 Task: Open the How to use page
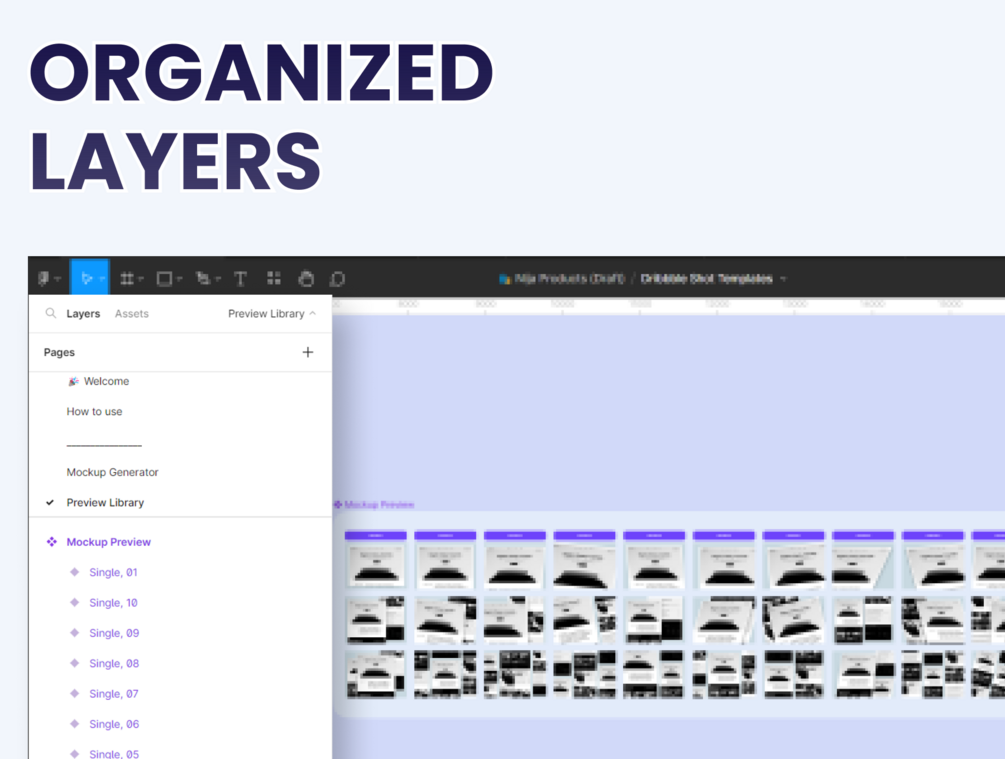point(94,412)
